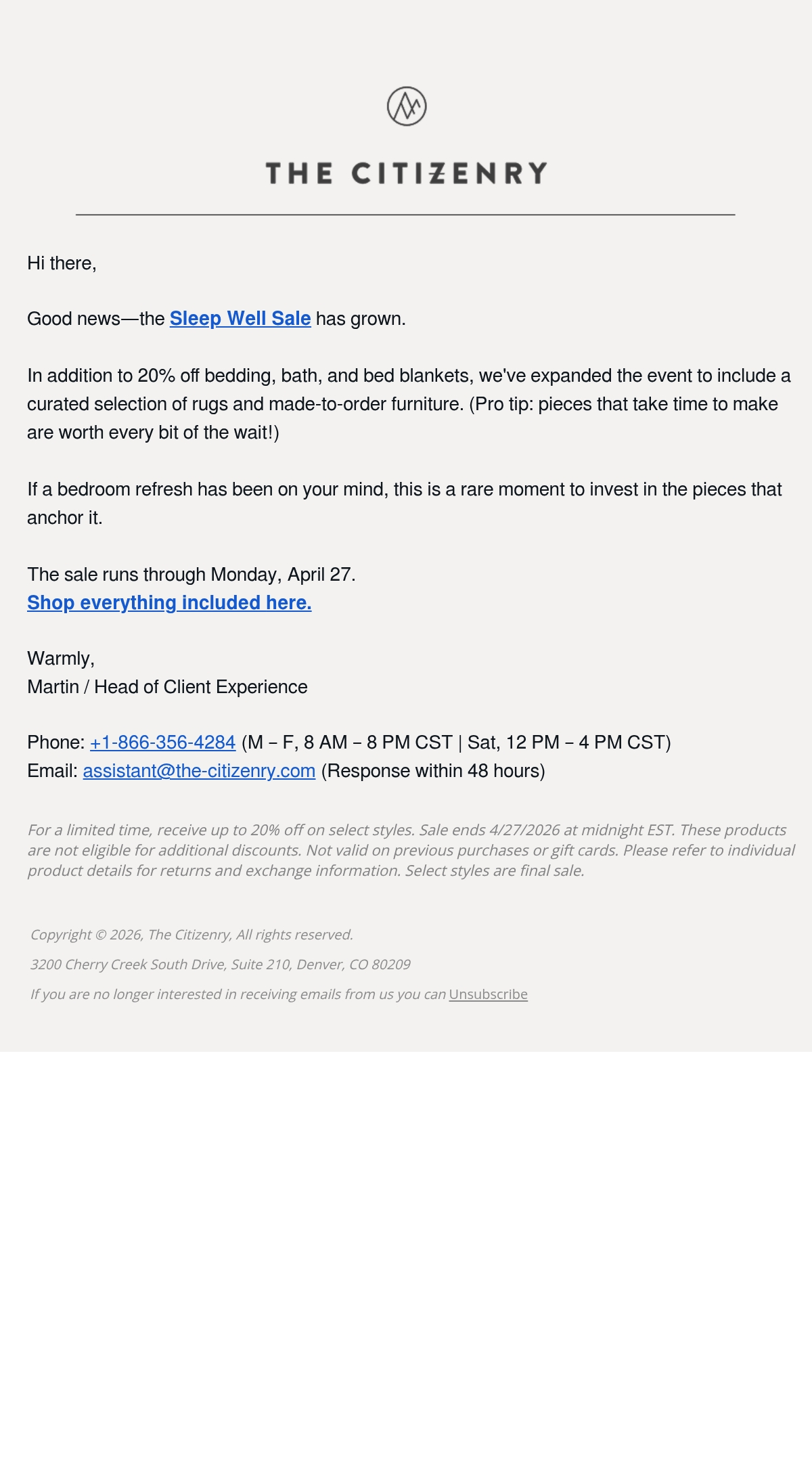Click THE CITIZENRY wordmark header
Viewport: 812px width, 1462px height.
coord(406,173)
